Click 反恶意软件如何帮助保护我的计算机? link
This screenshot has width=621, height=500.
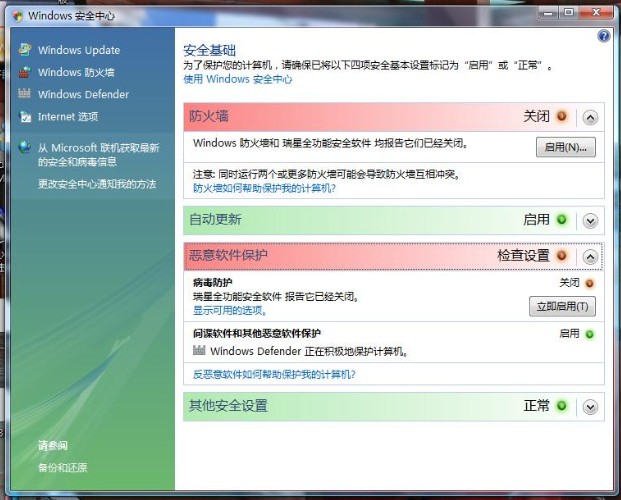click(274, 374)
